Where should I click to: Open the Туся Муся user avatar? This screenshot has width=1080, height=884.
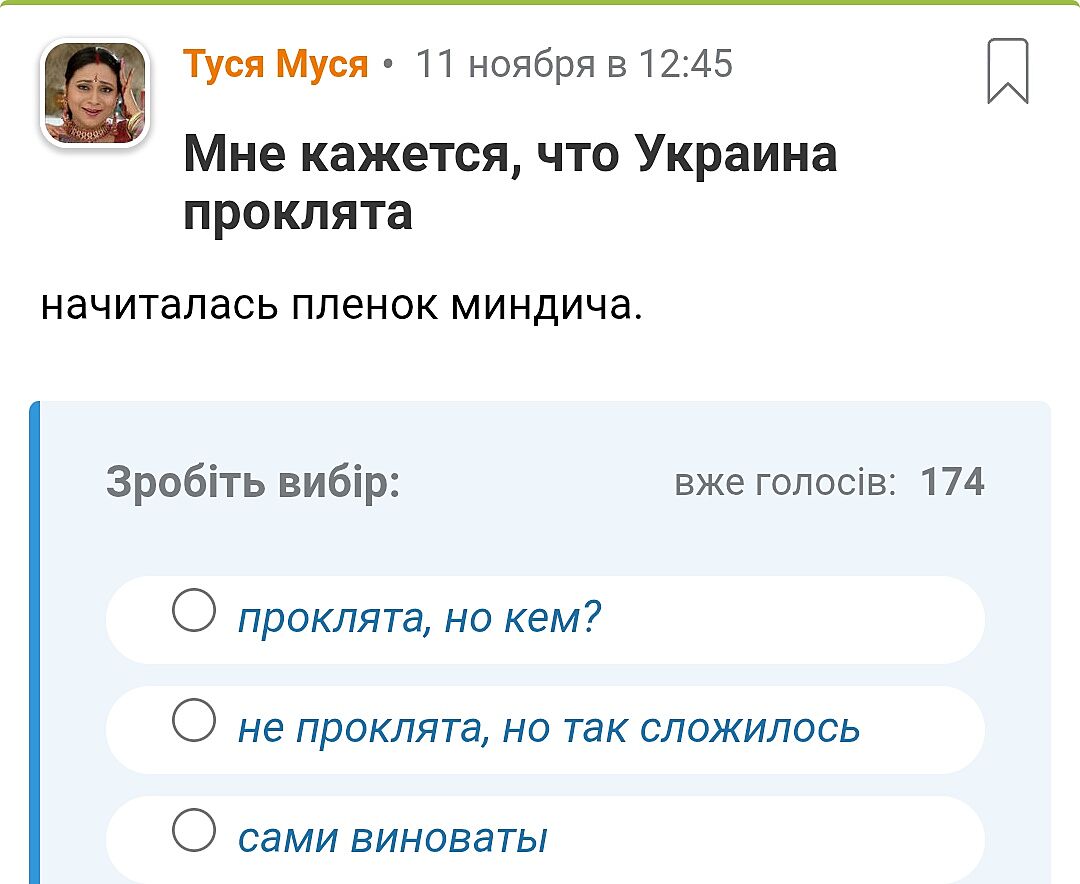[94, 92]
